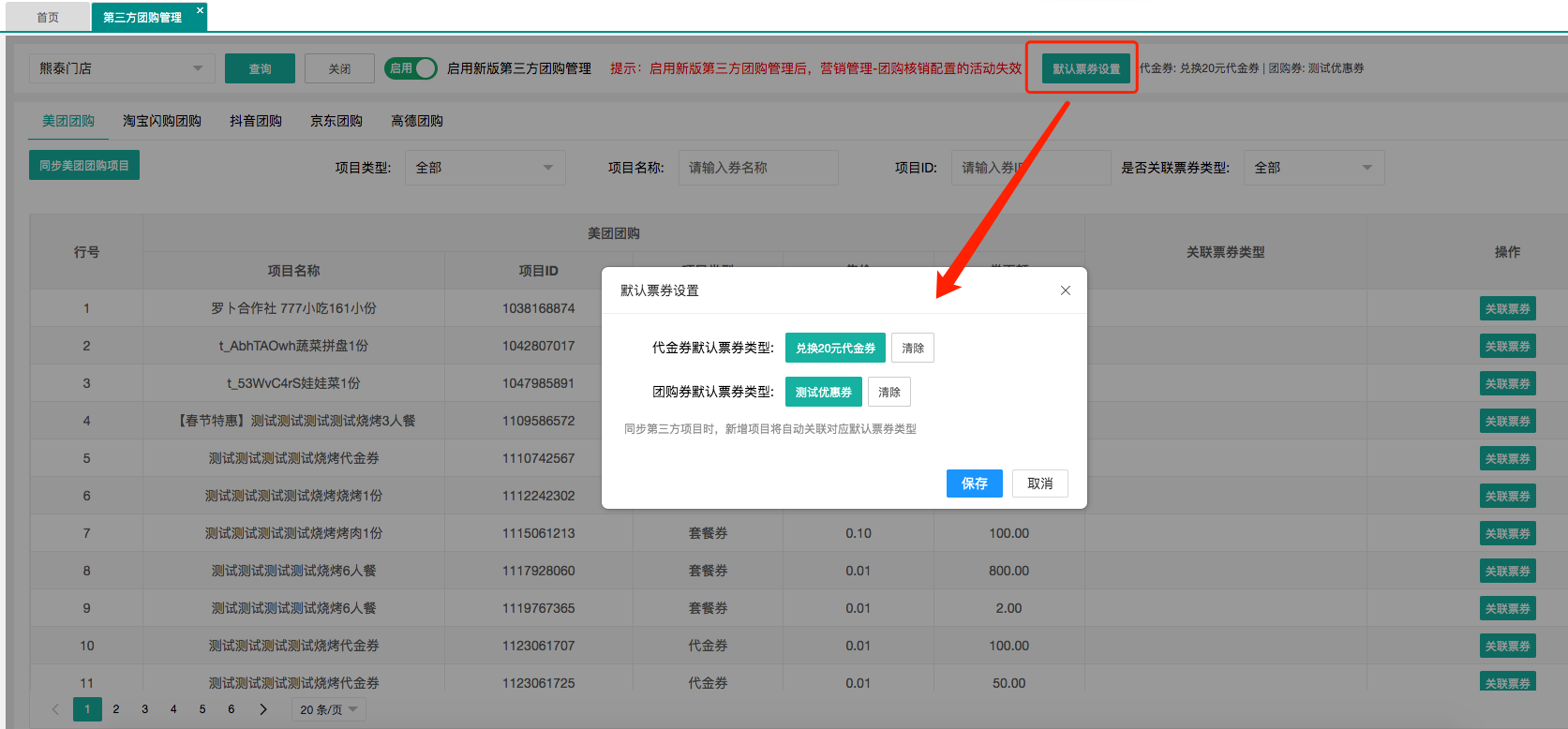Screen dimensions: 1568x729
Task: Click 保存 in the dialog
Action: tap(975, 484)
